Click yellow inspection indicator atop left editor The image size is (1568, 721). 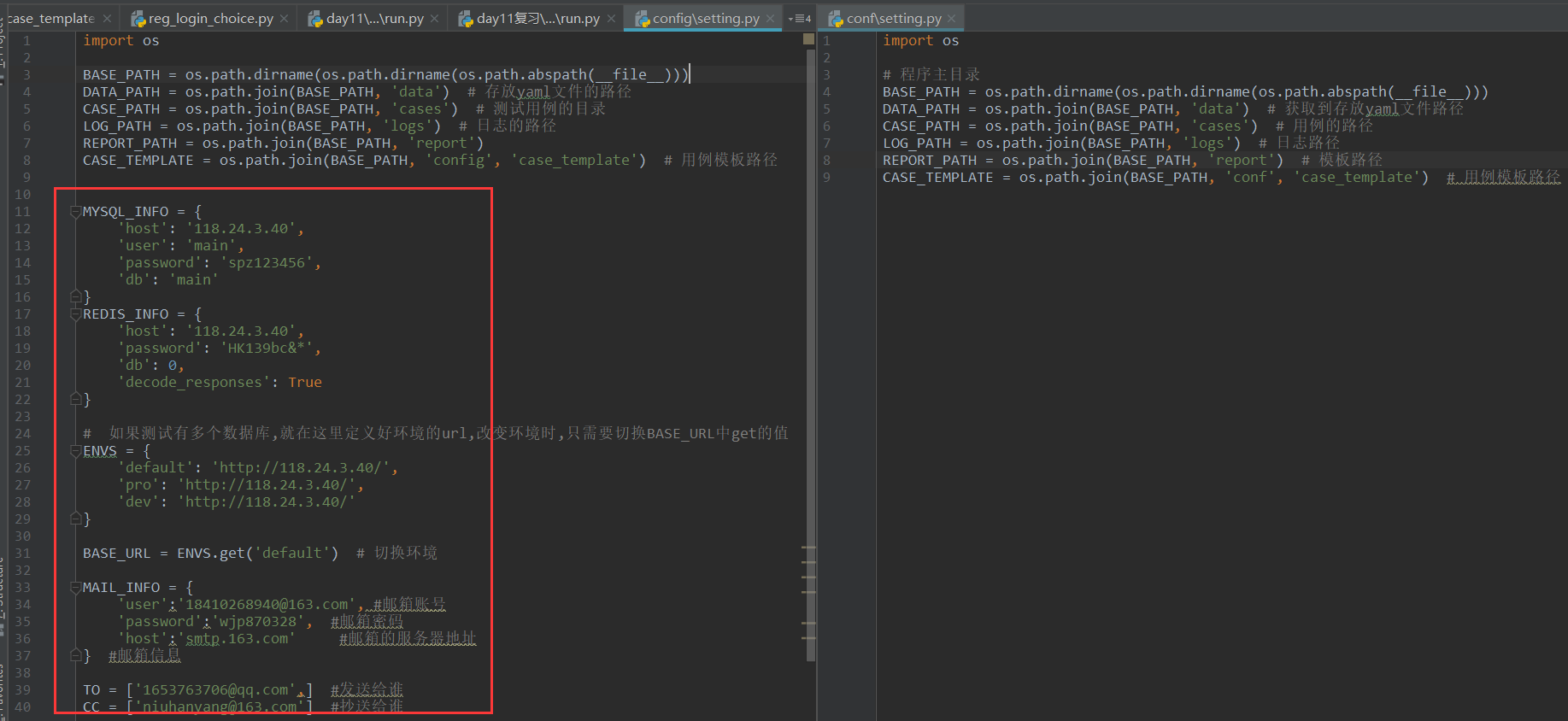[x=808, y=39]
